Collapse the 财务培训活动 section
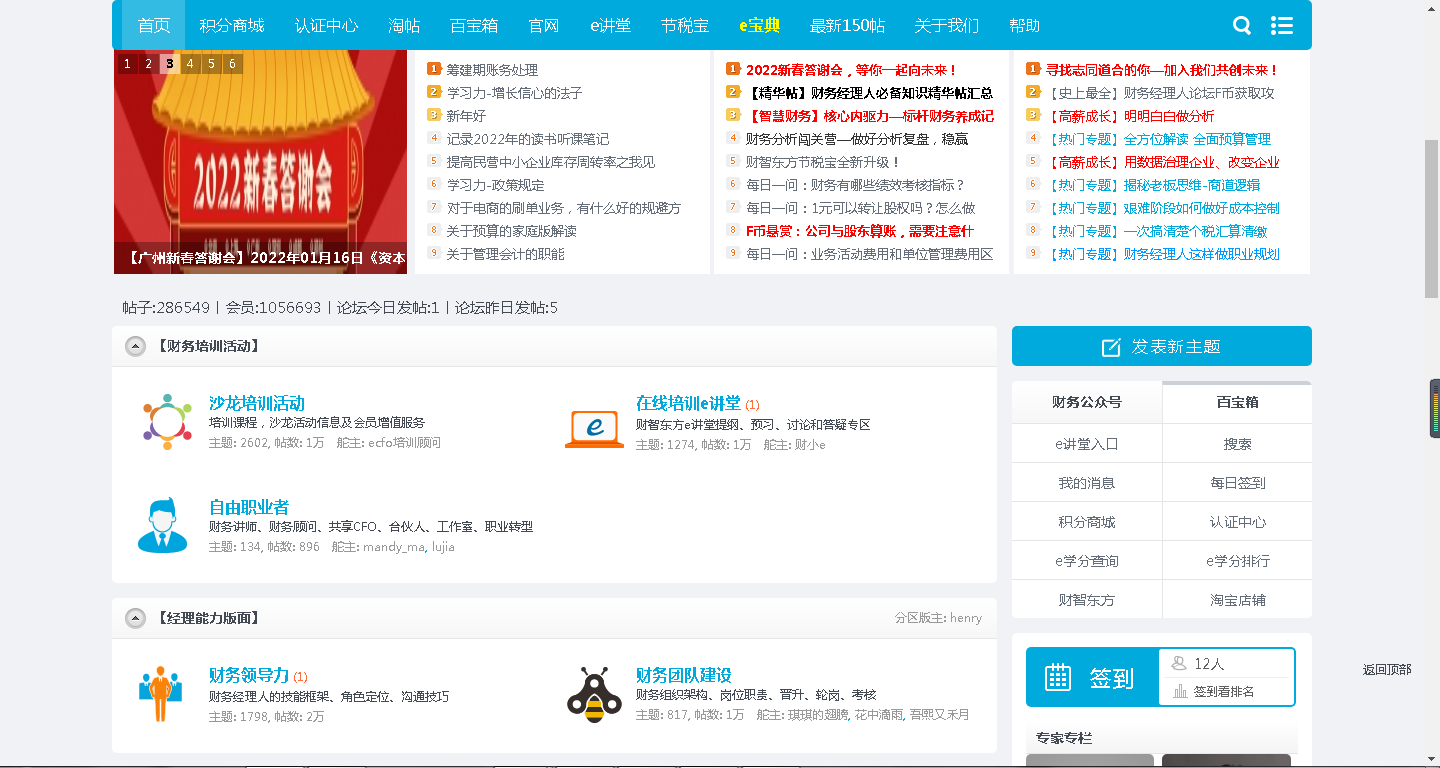1440x768 pixels. 135,346
